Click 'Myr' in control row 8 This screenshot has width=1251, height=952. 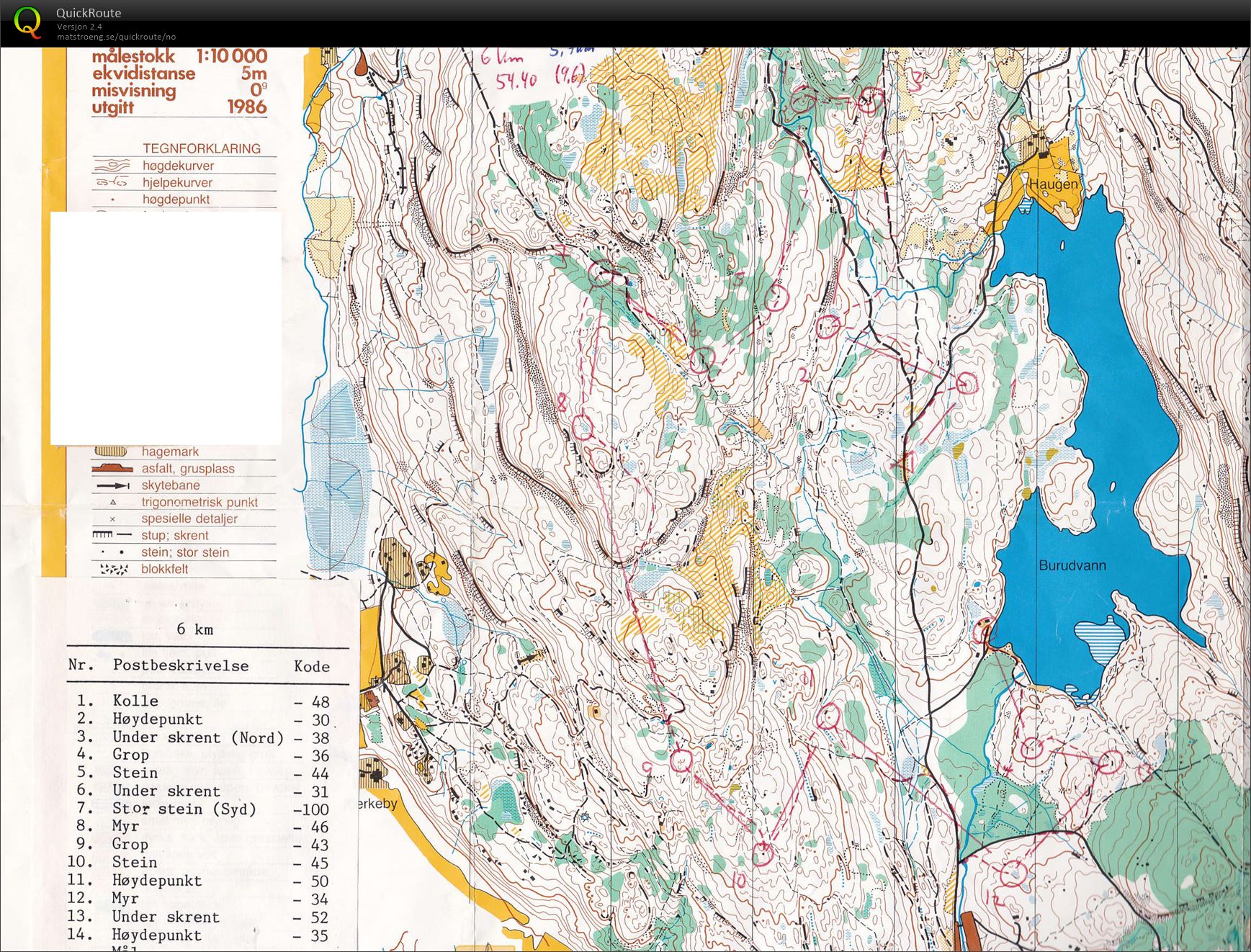125,827
